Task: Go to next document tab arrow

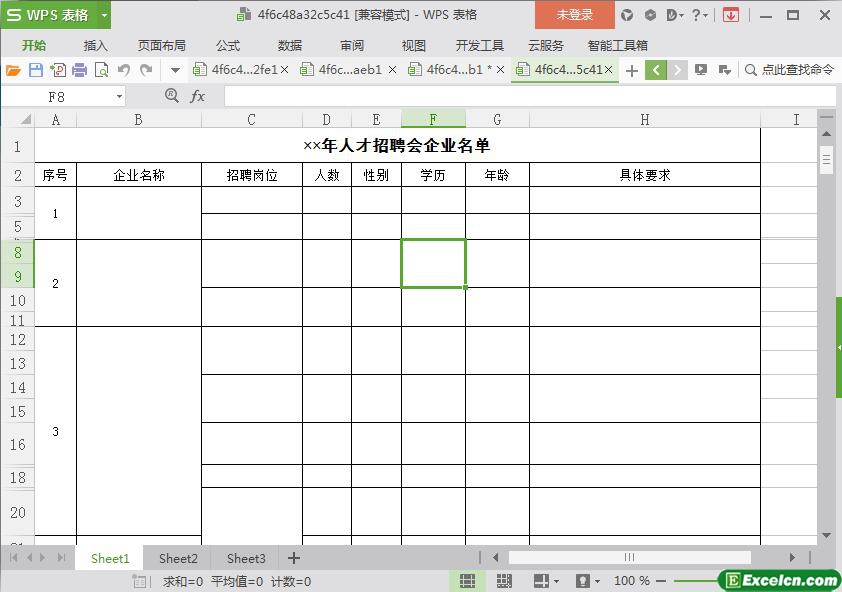Action: pos(677,70)
